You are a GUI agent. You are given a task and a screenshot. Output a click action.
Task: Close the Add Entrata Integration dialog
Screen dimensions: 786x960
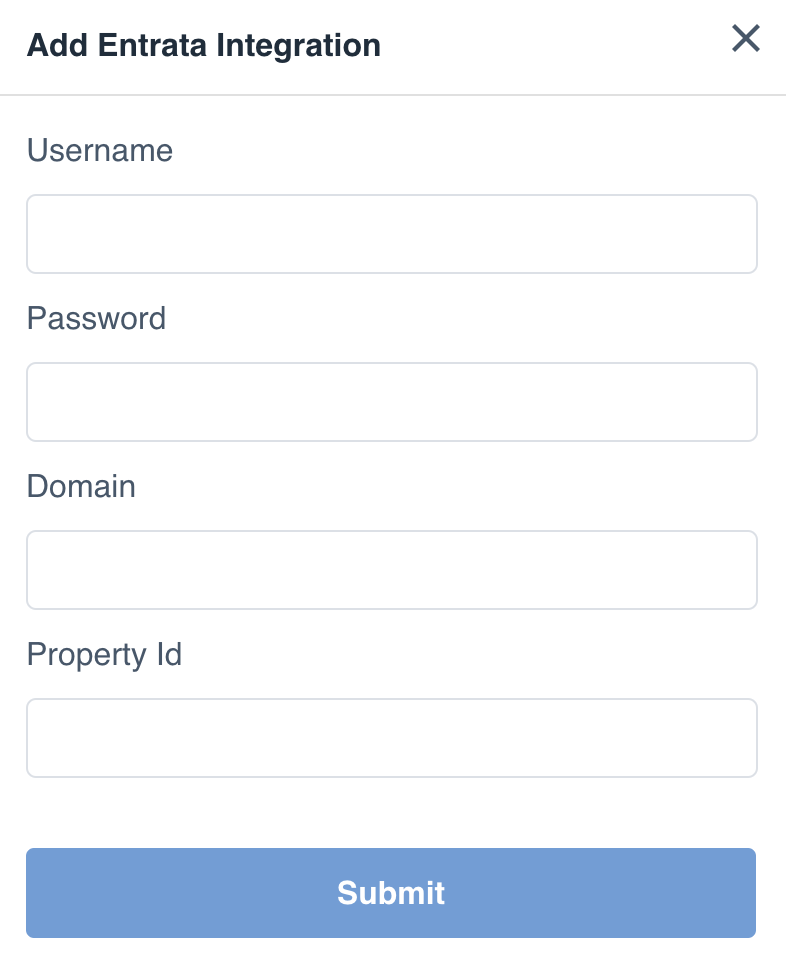coord(746,40)
